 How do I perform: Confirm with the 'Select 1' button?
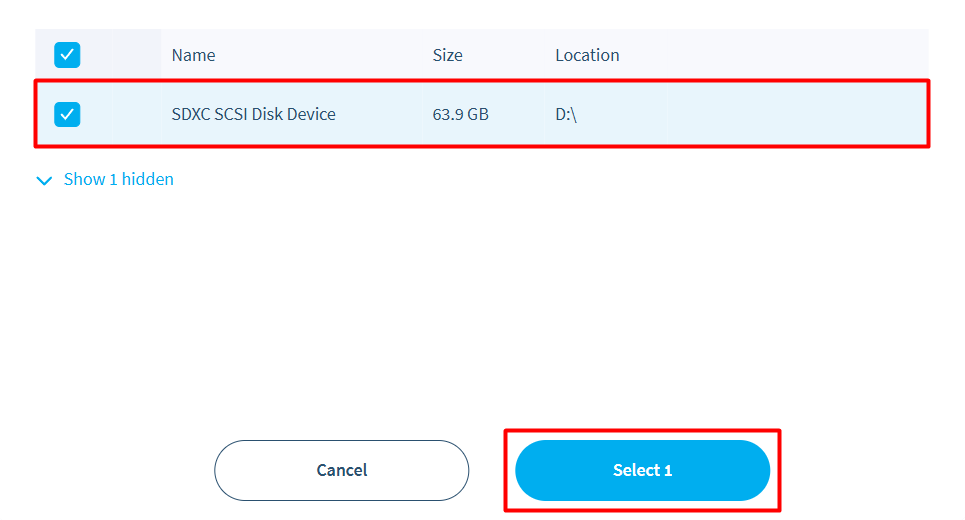(642, 470)
